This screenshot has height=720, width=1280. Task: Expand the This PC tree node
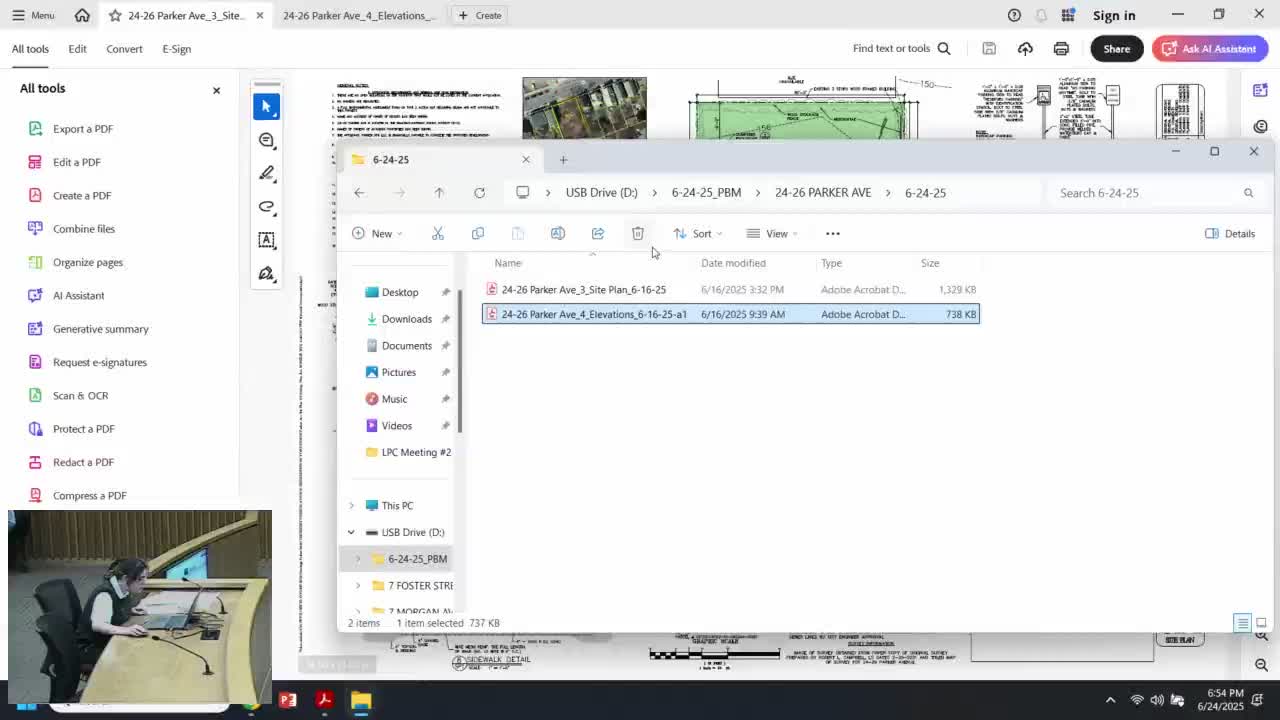click(x=351, y=506)
